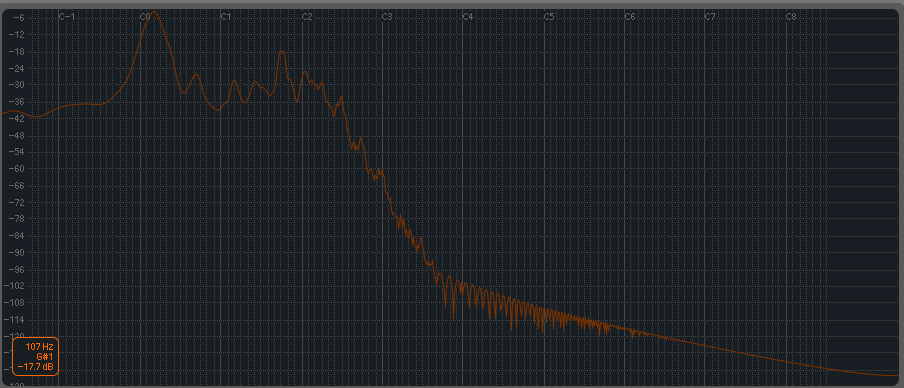Screen dimensions: 904x388
Task: Click the −54 dB scale label
Action: coord(16,152)
